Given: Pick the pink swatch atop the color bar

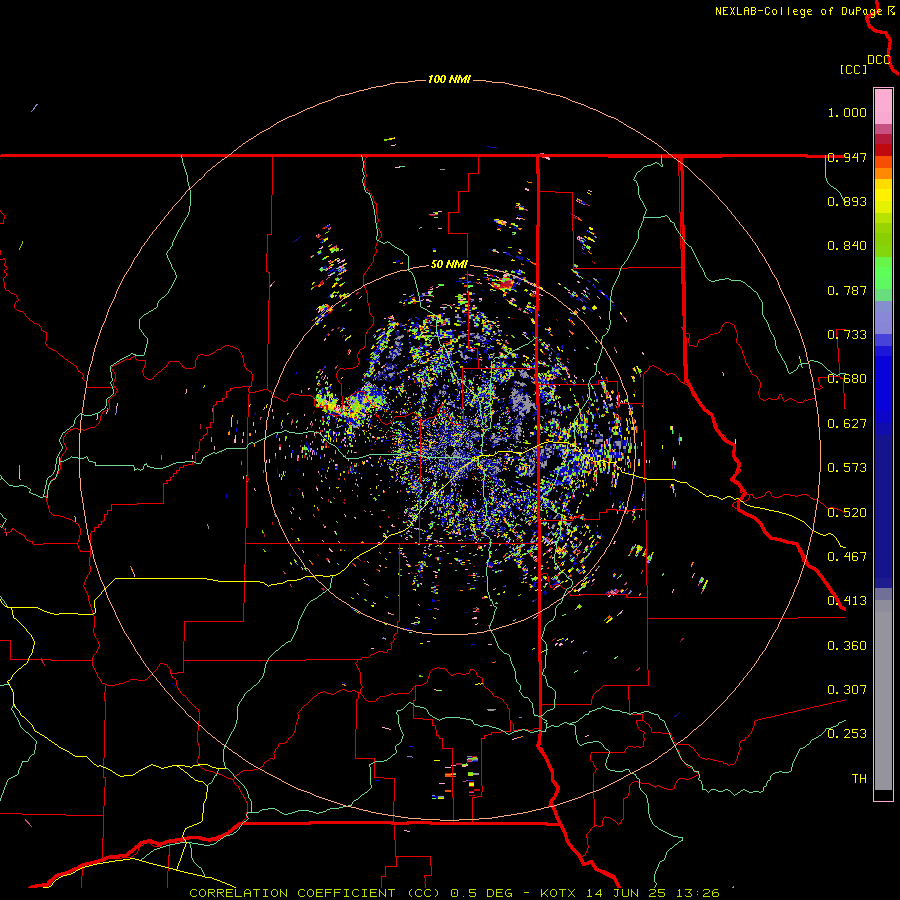Looking at the screenshot, I should 883,107.
